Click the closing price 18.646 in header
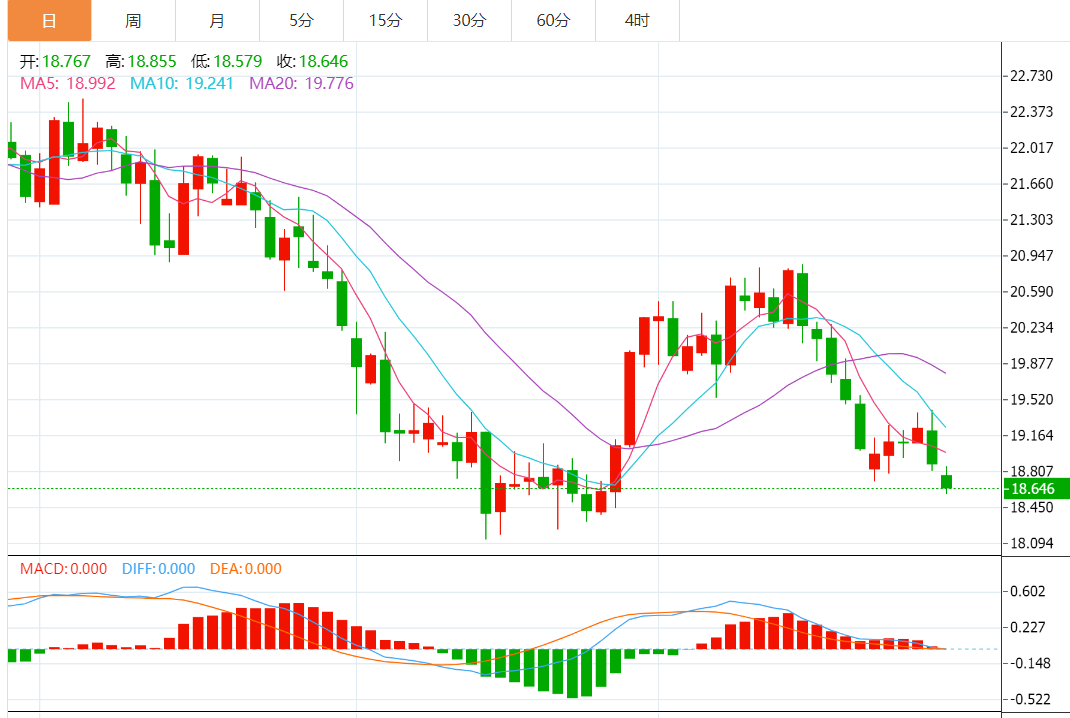Image resolution: width=1070 pixels, height=718 pixels. (323, 61)
